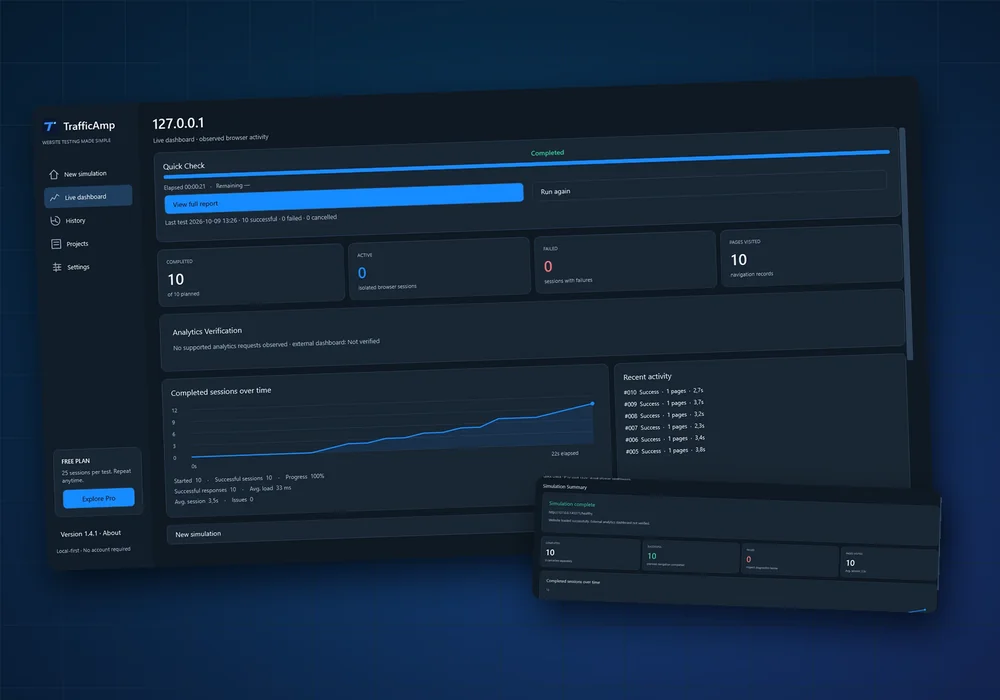Click the 'Local-first · No account required' text

click(93, 550)
